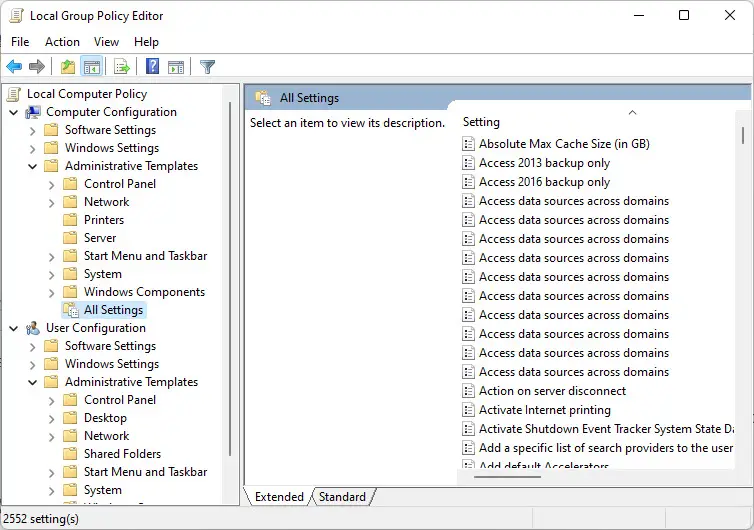Click the Up One Level folder icon
Viewport: 754px width, 530px height.
tap(67, 67)
